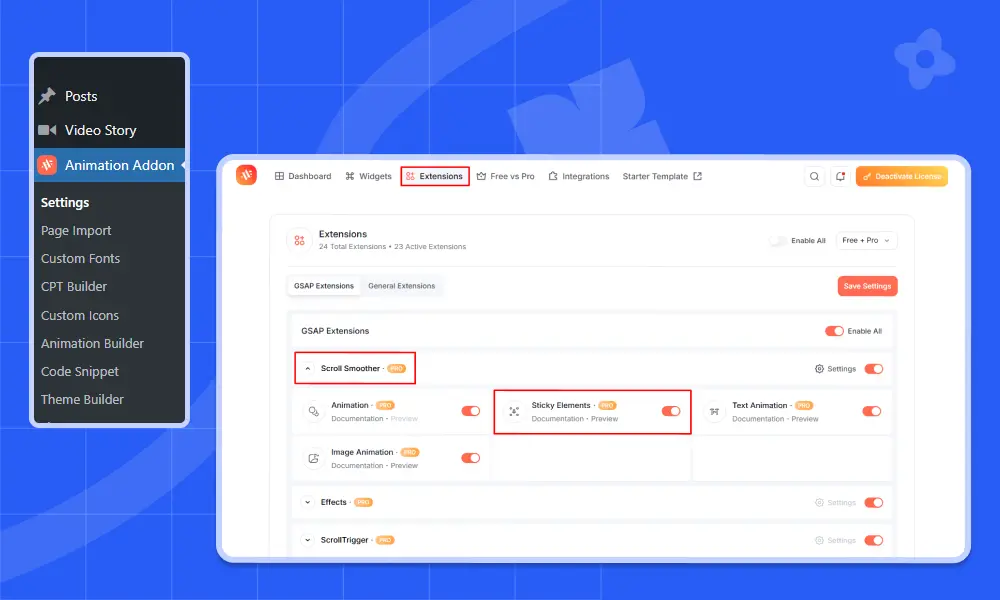Open the Dashboard menu item icon
1000x600 pixels.
pyautogui.click(x=278, y=176)
